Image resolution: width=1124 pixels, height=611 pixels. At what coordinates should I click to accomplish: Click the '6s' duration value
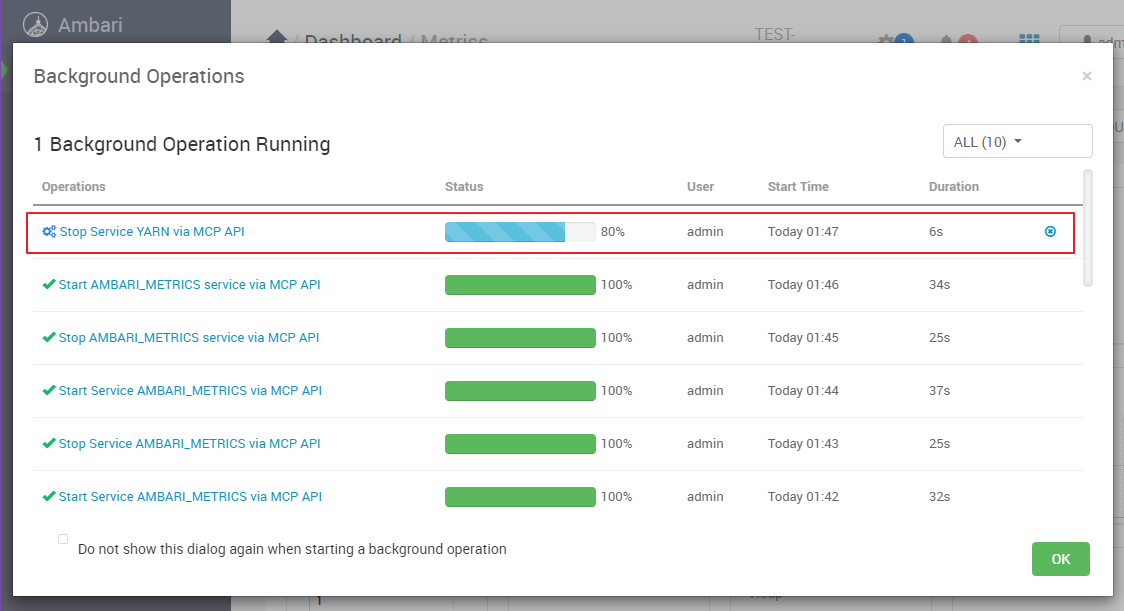point(935,232)
